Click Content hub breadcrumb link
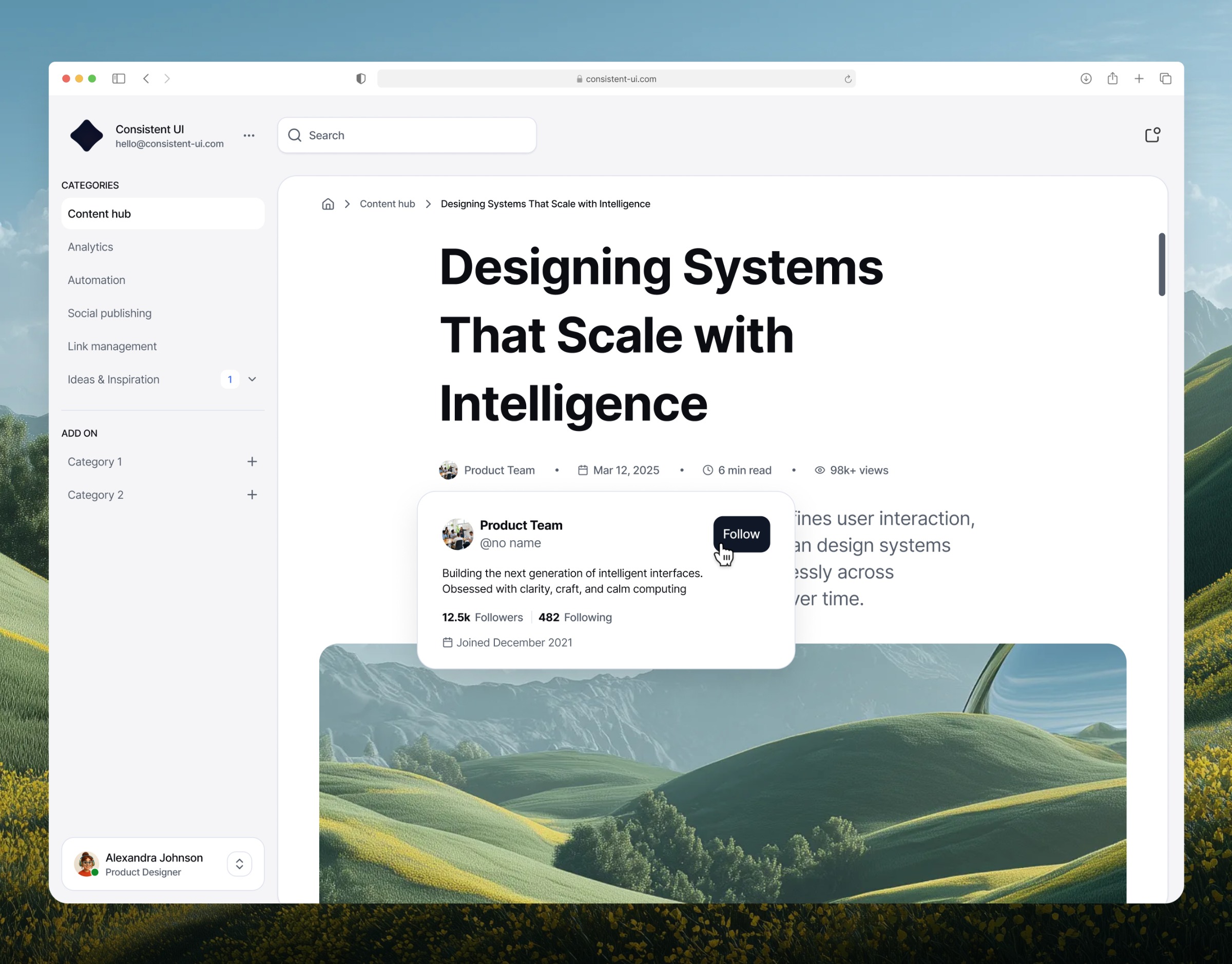This screenshot has height=964, width=1232. [387, 204]
